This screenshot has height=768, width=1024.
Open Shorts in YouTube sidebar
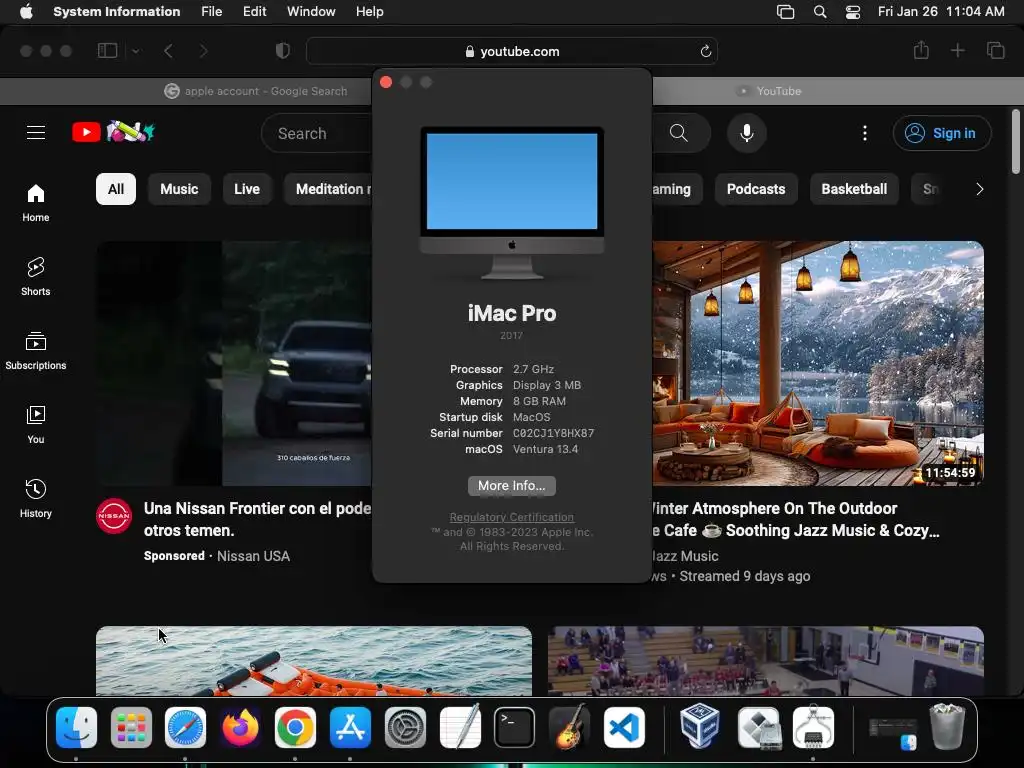36,276
